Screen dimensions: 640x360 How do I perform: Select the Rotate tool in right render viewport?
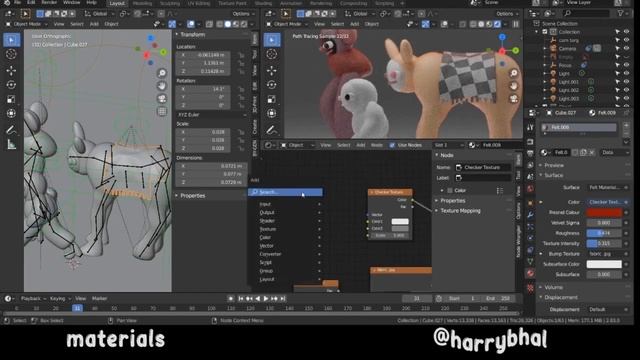(x=272, y=84)
